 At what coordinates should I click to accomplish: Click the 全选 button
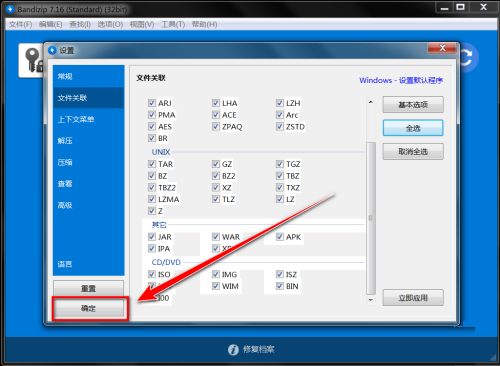coord(413,128)
